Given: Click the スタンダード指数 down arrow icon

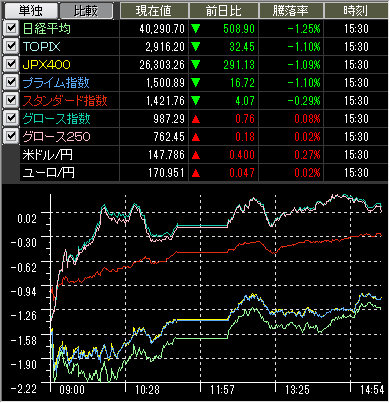Looking at the screenshot, I should pos(196,101).
